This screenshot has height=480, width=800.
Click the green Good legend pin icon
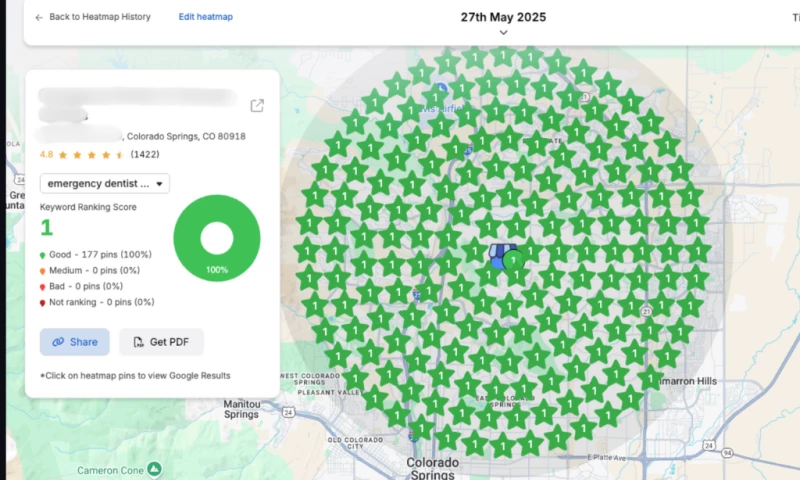tap(43, 255)
